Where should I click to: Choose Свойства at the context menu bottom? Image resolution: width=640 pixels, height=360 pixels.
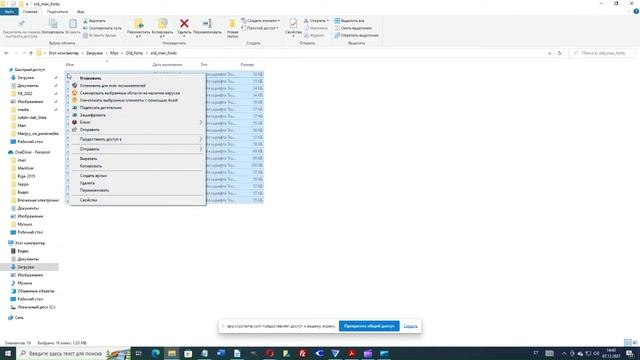[x=89, y=200]
